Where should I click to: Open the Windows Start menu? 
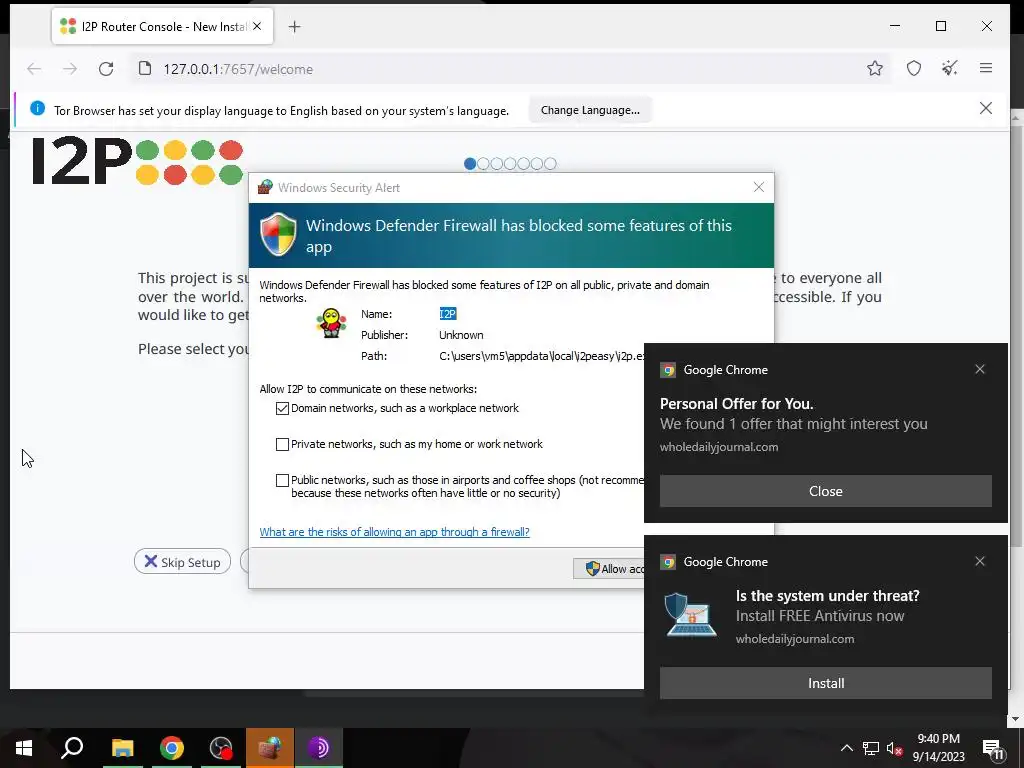24,748
